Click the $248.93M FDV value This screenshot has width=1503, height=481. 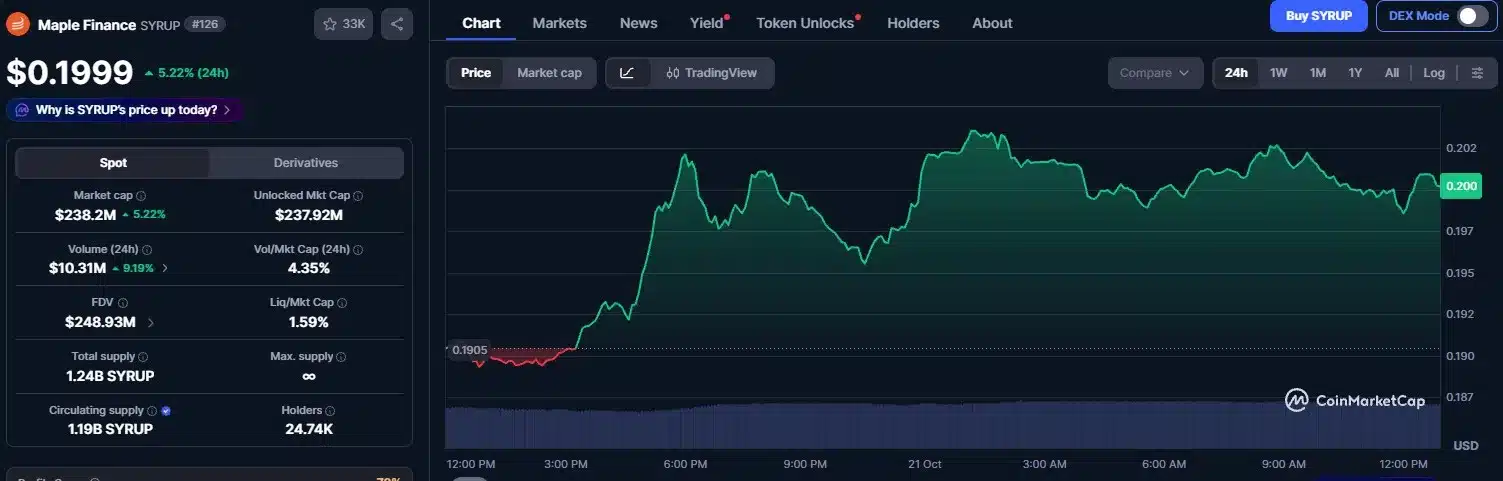tap(100, 322)
